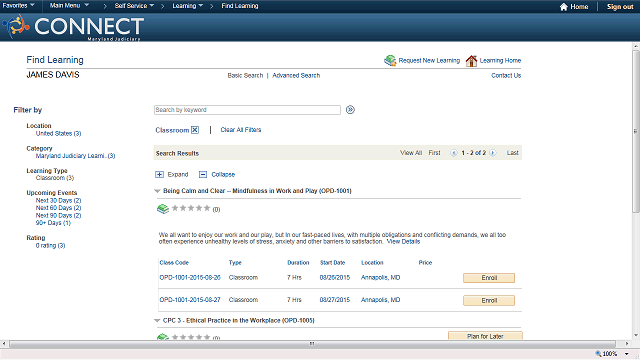
Task: Click the Search by keyword field
Action: tap(247, 110)
